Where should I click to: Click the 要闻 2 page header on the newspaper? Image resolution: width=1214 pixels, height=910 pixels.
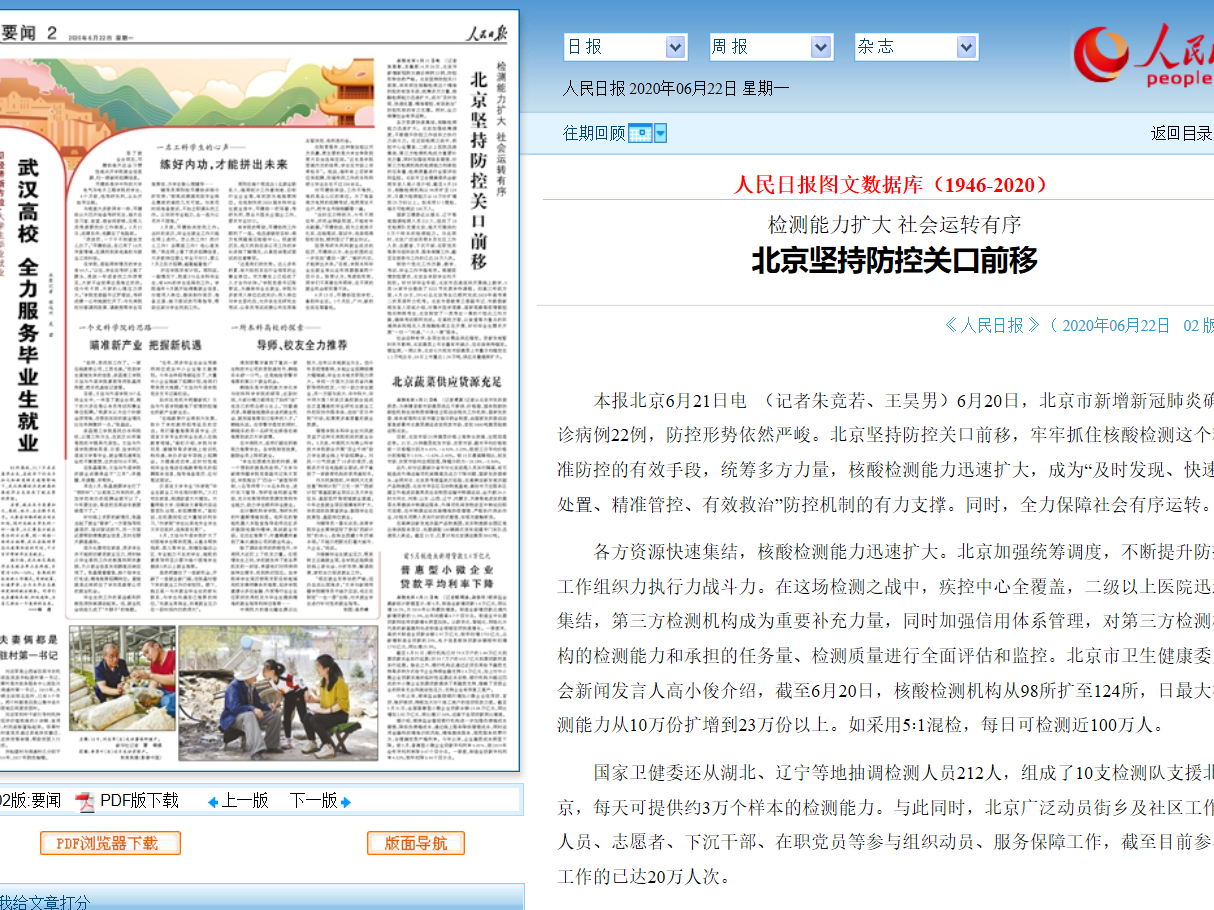[x=28, y=34]
